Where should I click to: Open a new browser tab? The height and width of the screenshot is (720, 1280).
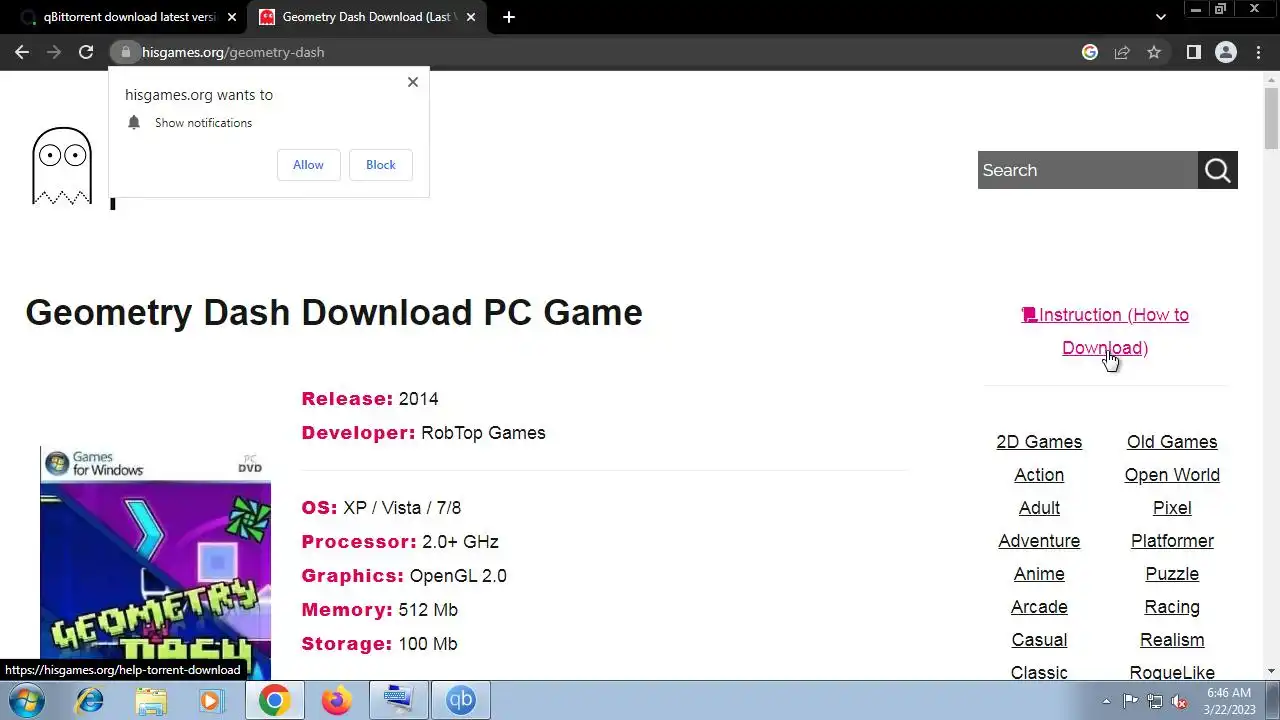point(509,17)
